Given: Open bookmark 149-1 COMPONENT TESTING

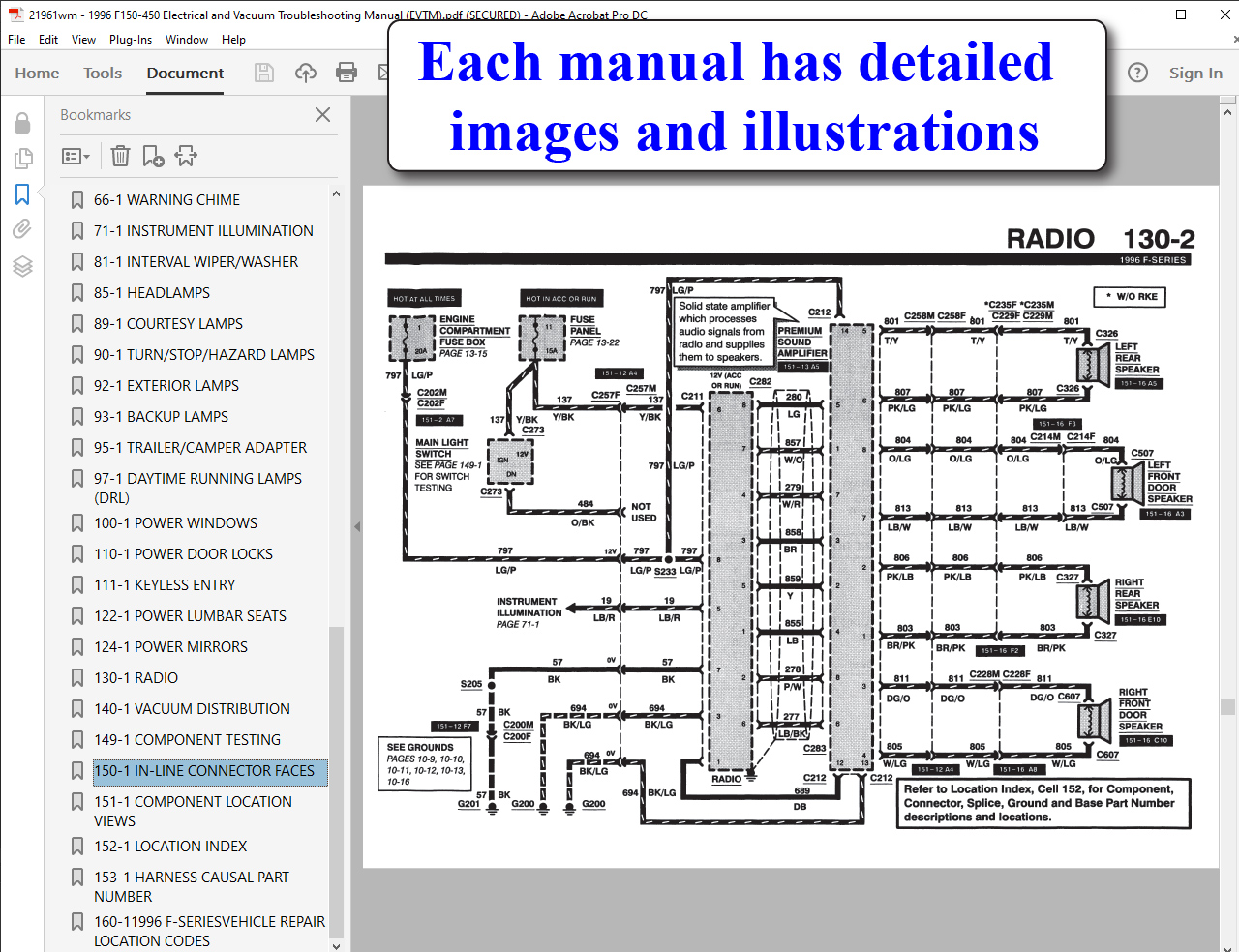Looking at the screenshot, I should coord(187,740).
